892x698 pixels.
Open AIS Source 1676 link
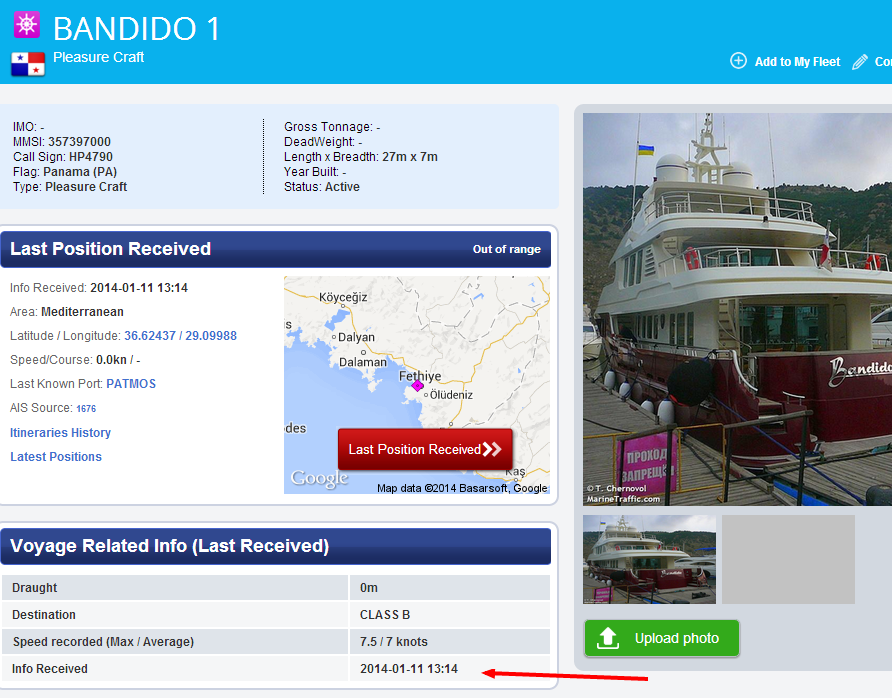pyautogui.click(x=86, y=408)
